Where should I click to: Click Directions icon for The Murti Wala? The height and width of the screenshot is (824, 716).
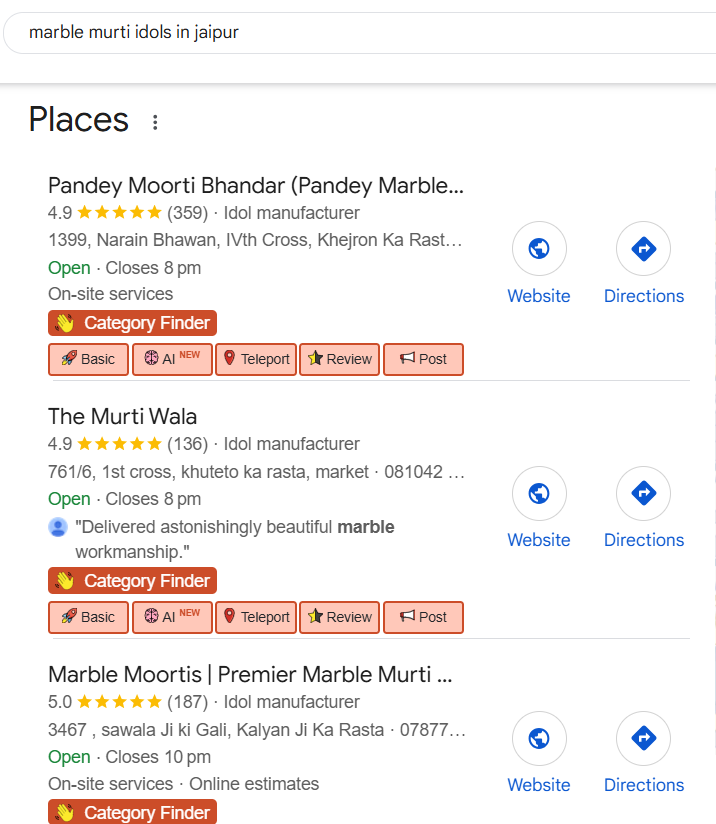[x=643, y=493]
